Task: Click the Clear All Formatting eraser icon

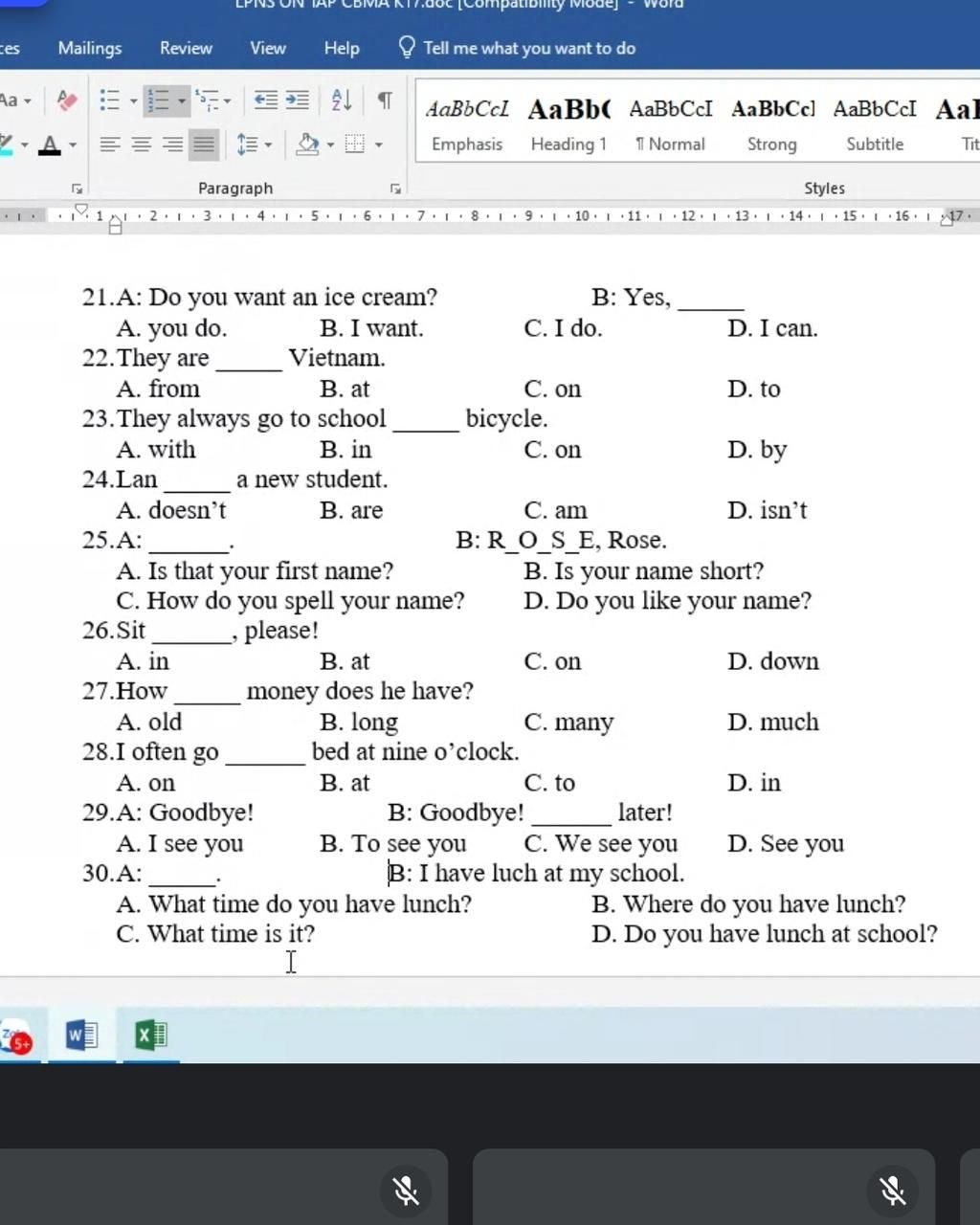Action: (x=67, y=100)
